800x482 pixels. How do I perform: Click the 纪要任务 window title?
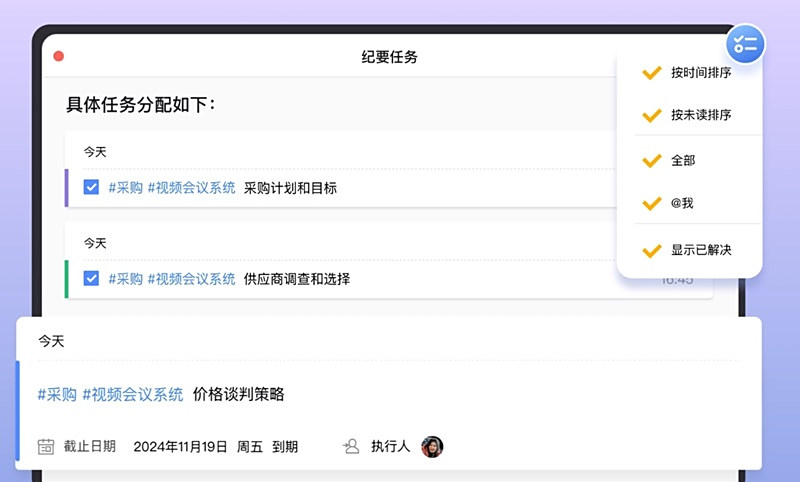tap(389, 57)
